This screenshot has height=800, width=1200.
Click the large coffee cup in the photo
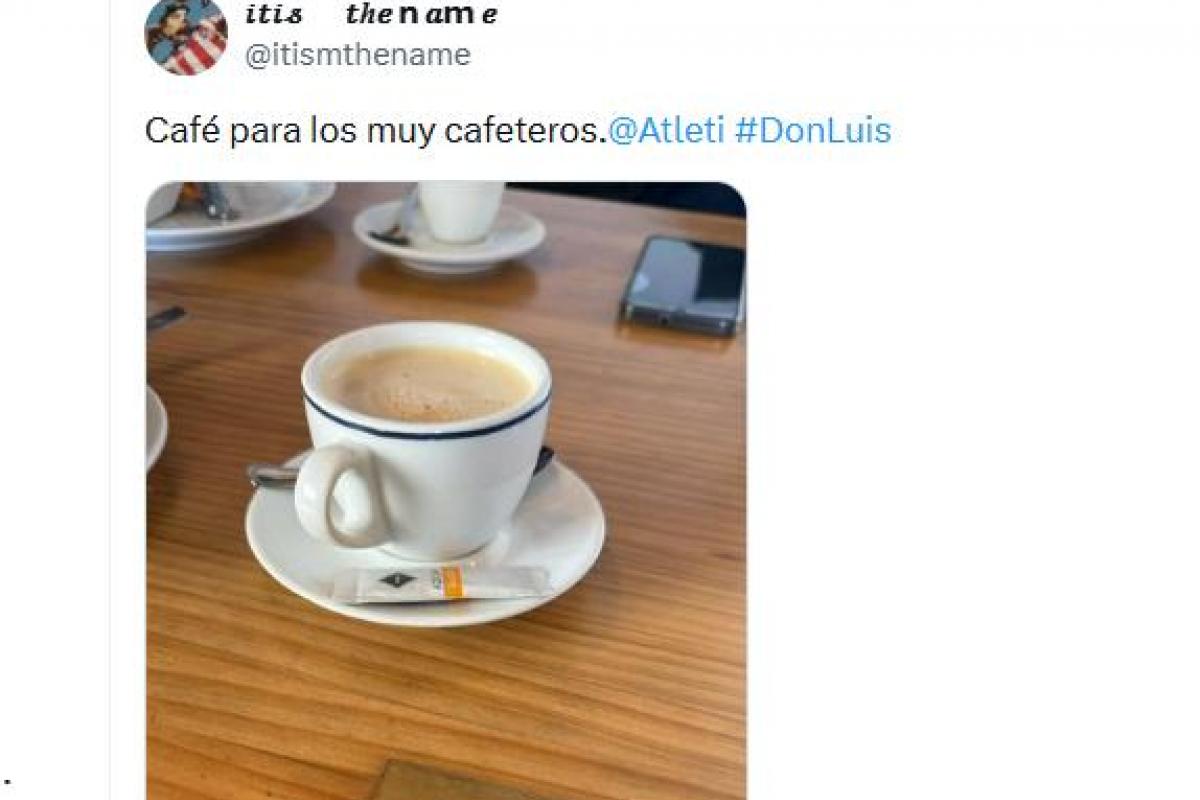click(425, 440)
